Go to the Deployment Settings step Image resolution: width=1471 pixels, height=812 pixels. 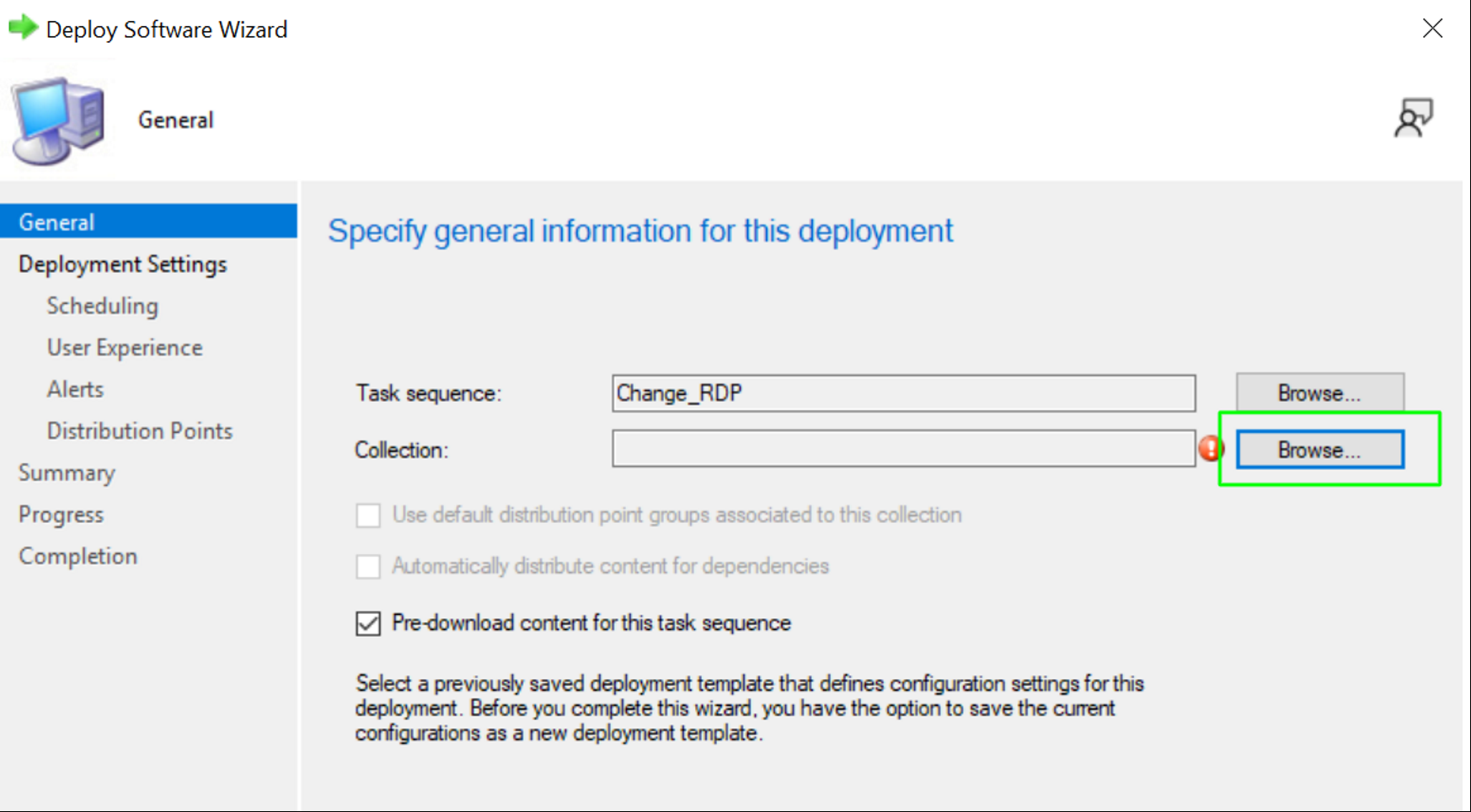point(123,264)
